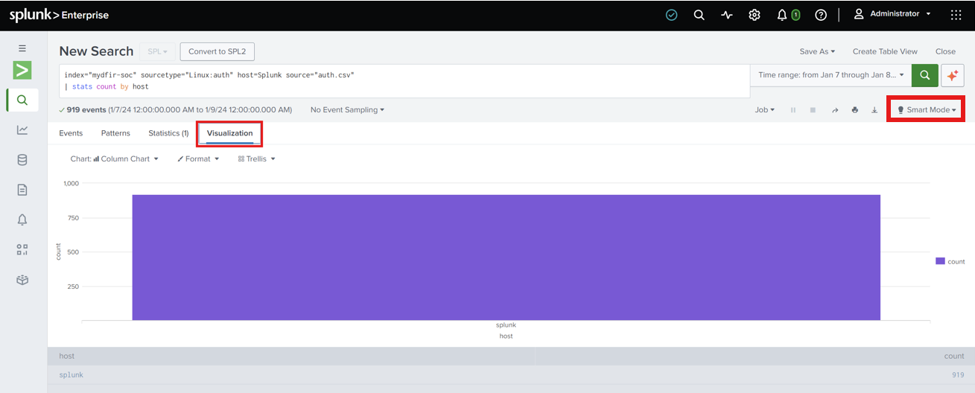This screenshot has height=393, width=975.
Task: Open the settings gear icon
Action: 754,15
